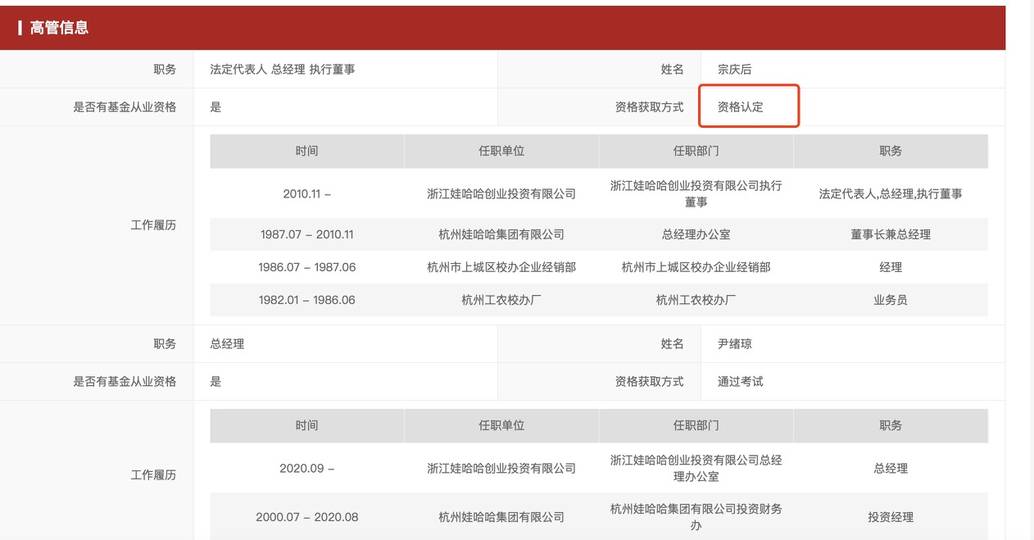The image size is (1034, 540).
Task: Select the 总经理办公室 department cell
Action: tap(696, 235)
